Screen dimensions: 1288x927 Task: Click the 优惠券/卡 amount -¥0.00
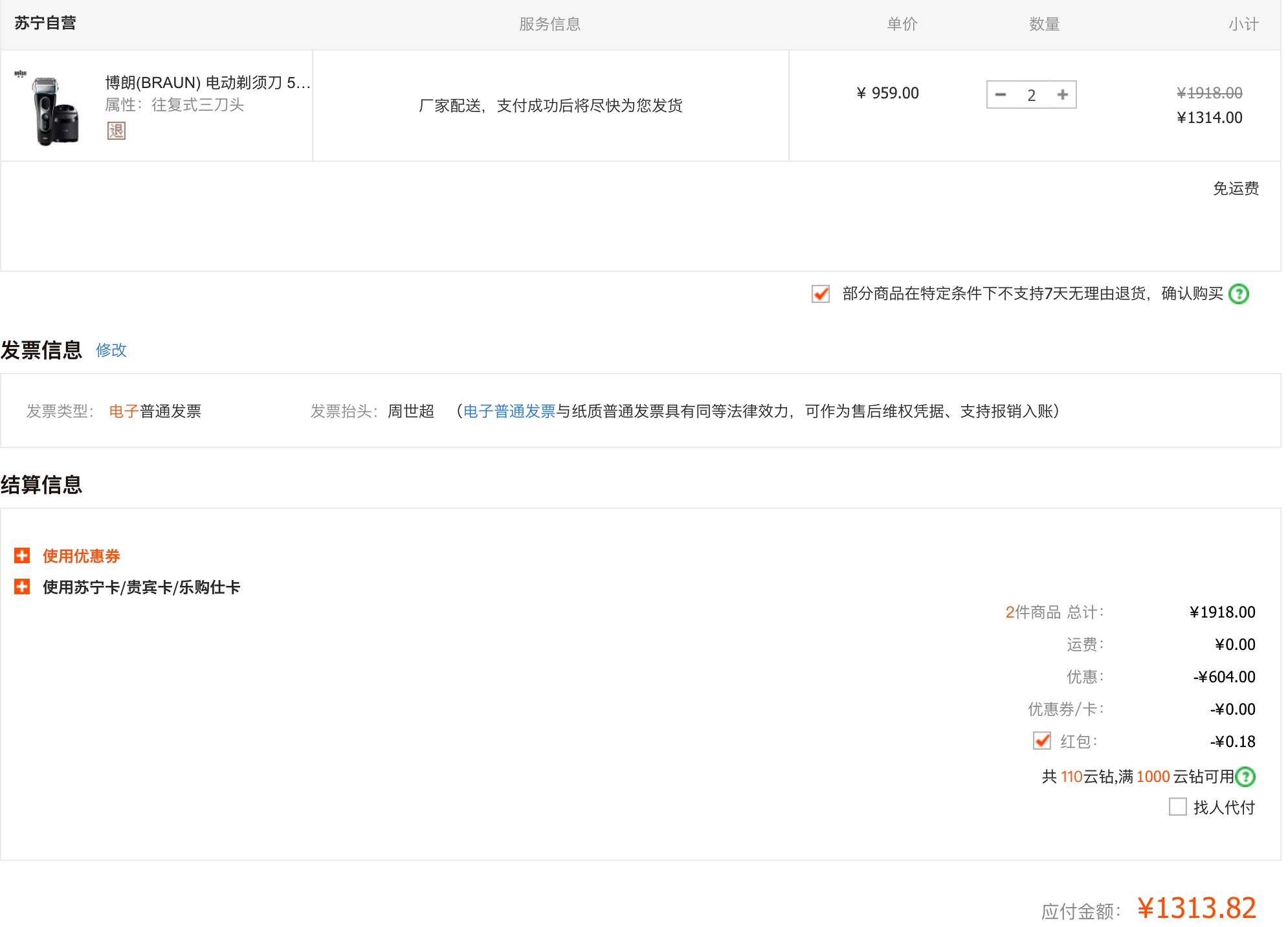coord(1232,709)
